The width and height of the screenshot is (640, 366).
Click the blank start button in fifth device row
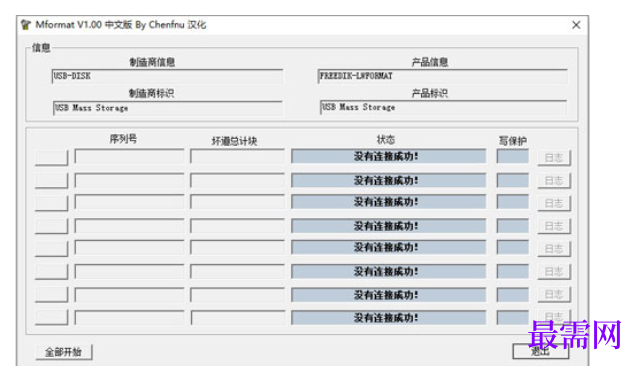click(x=51, y=248)
